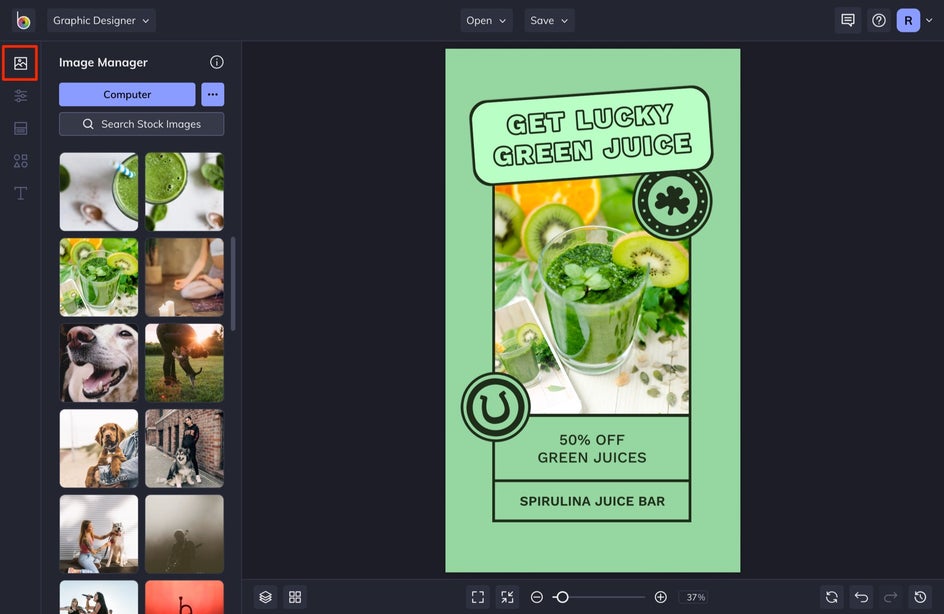This screenshot has width=944, height=614.
Task: Click the BeFunky logo icon
Action: 23,20
